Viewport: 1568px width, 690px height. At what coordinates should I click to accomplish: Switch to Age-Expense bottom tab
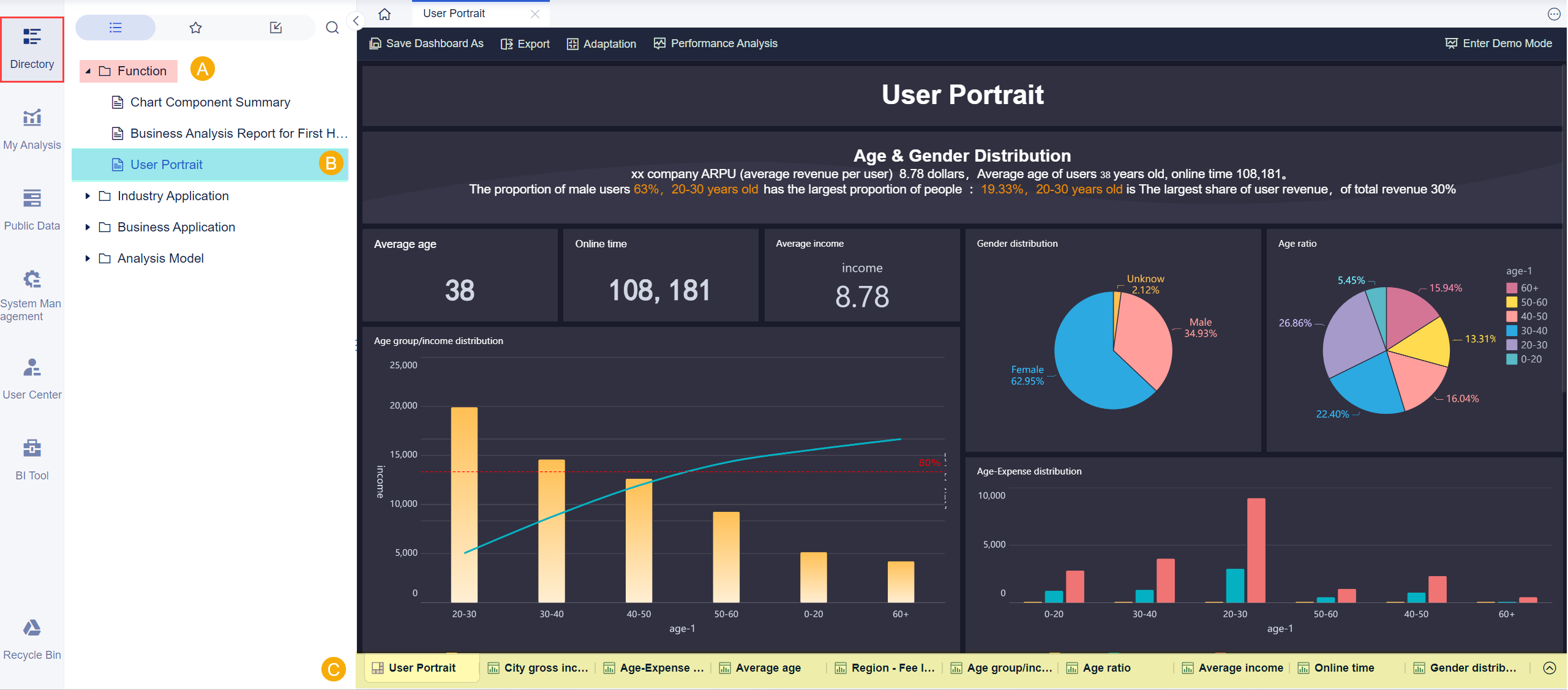[653, 668]
